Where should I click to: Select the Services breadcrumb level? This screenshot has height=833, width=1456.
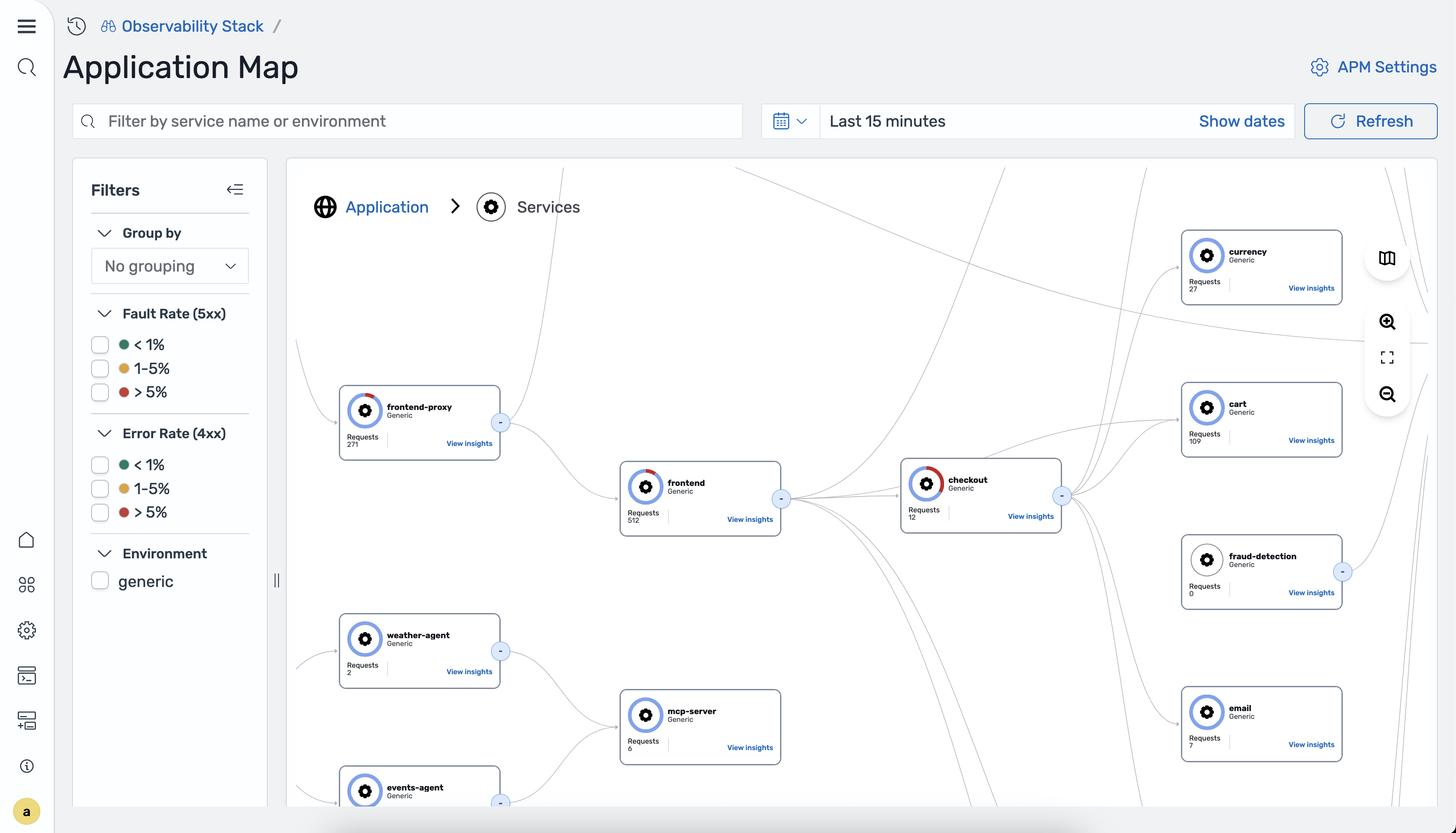[x=548, y=207]
